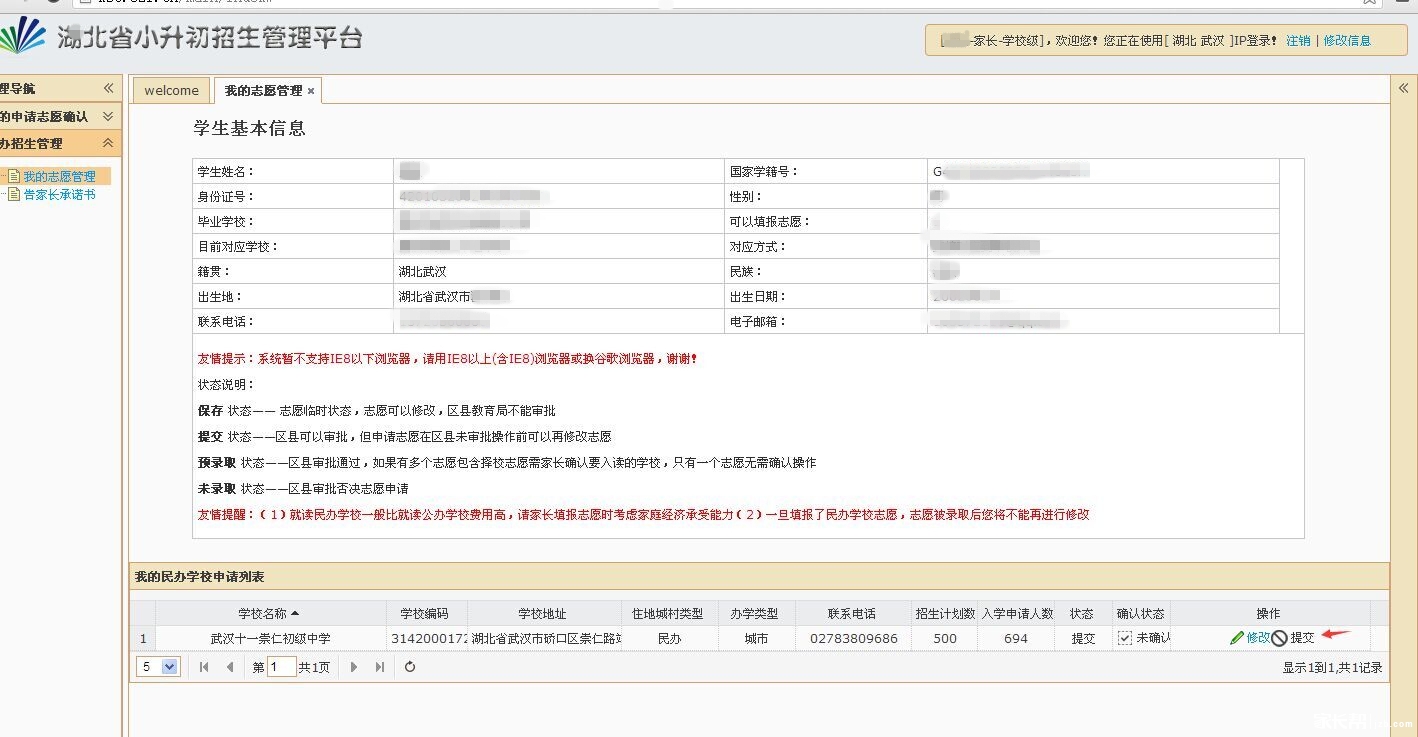Toggle the 未确认 confirmation checkbox
The width and height of the screenshot is (1418, 737).
coord(1125,638)
